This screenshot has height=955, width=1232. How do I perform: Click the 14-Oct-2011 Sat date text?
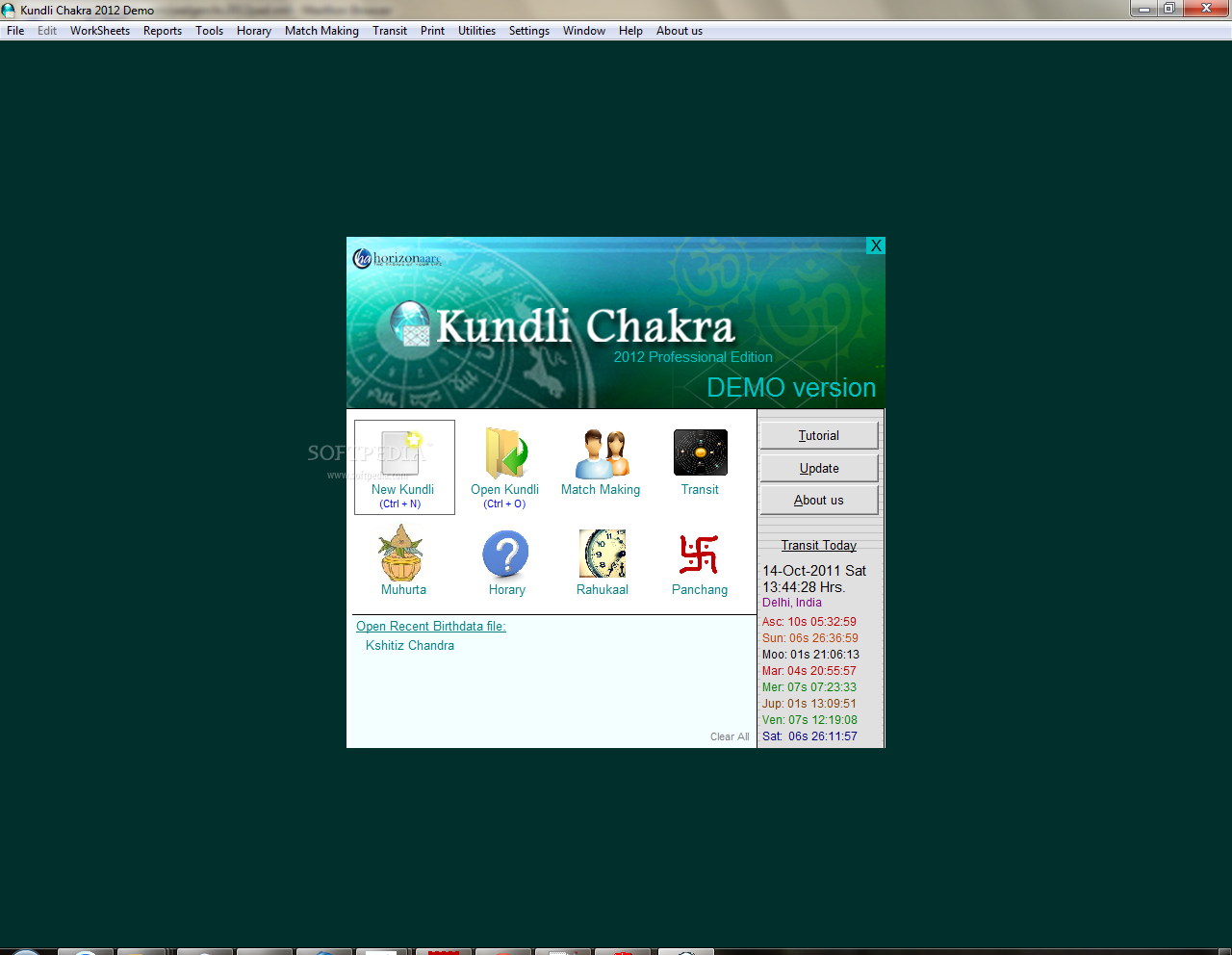pos(814,571)
